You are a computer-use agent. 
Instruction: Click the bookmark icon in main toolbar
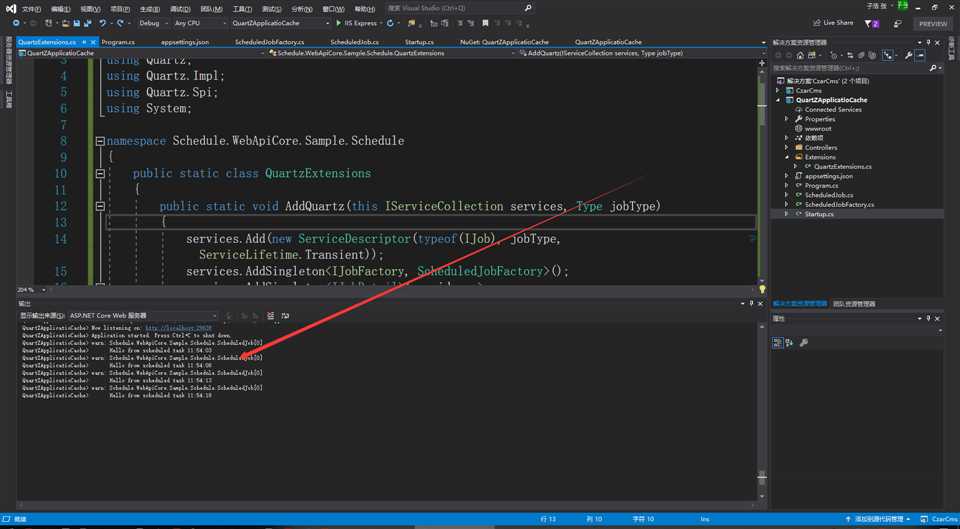click(485, 23)
